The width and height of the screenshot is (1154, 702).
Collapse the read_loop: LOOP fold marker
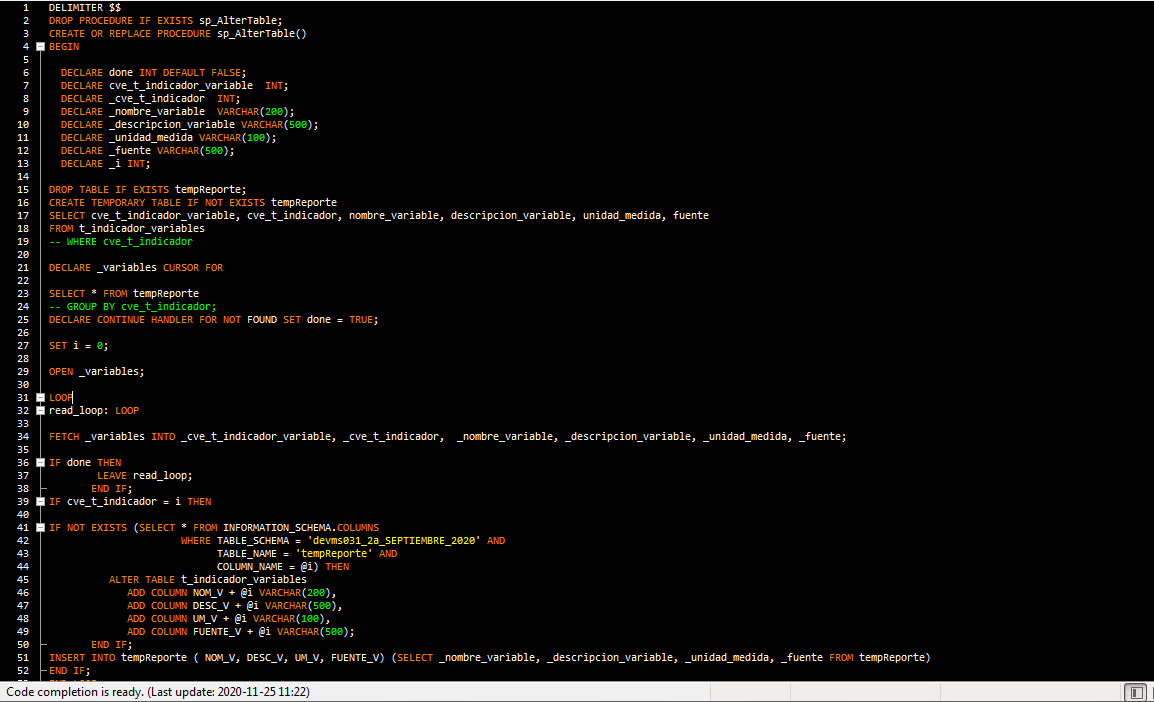pos(40,411)
